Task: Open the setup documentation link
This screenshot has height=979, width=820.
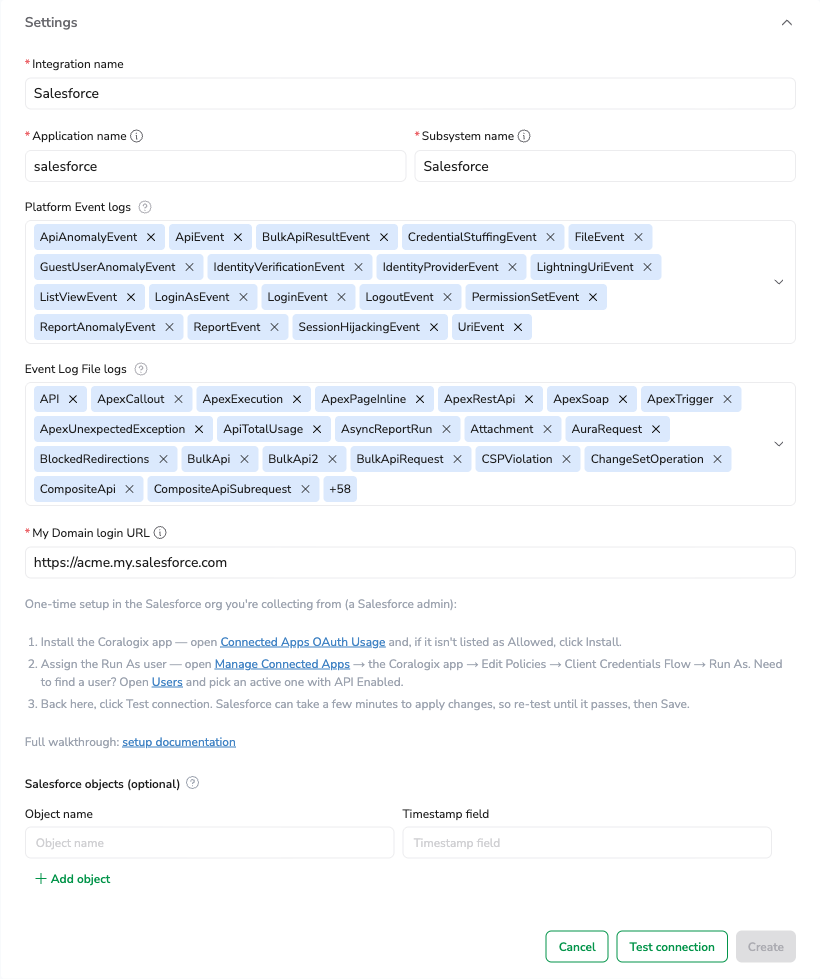Action: 179,742
